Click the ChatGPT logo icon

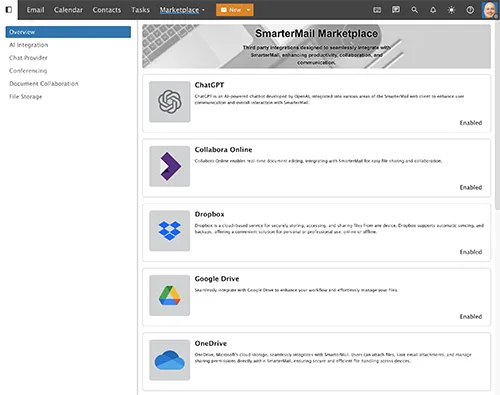[x=170, y=102]
